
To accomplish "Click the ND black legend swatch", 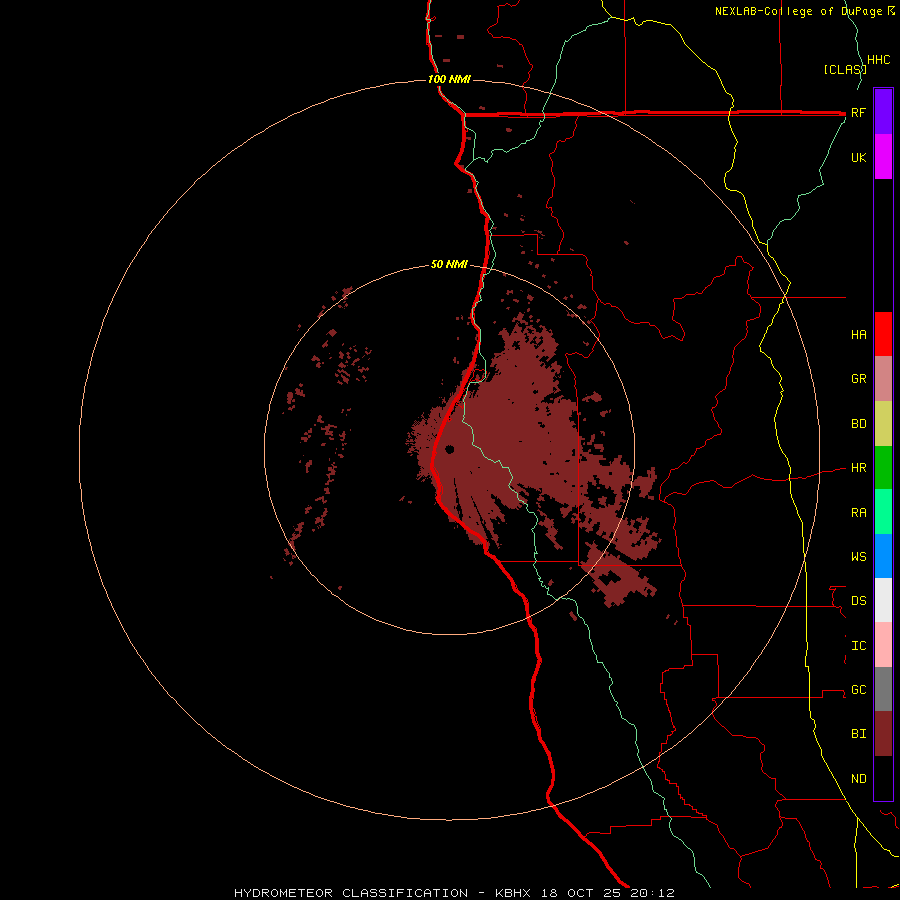I will pyautogui.click(x=883, y=778).
